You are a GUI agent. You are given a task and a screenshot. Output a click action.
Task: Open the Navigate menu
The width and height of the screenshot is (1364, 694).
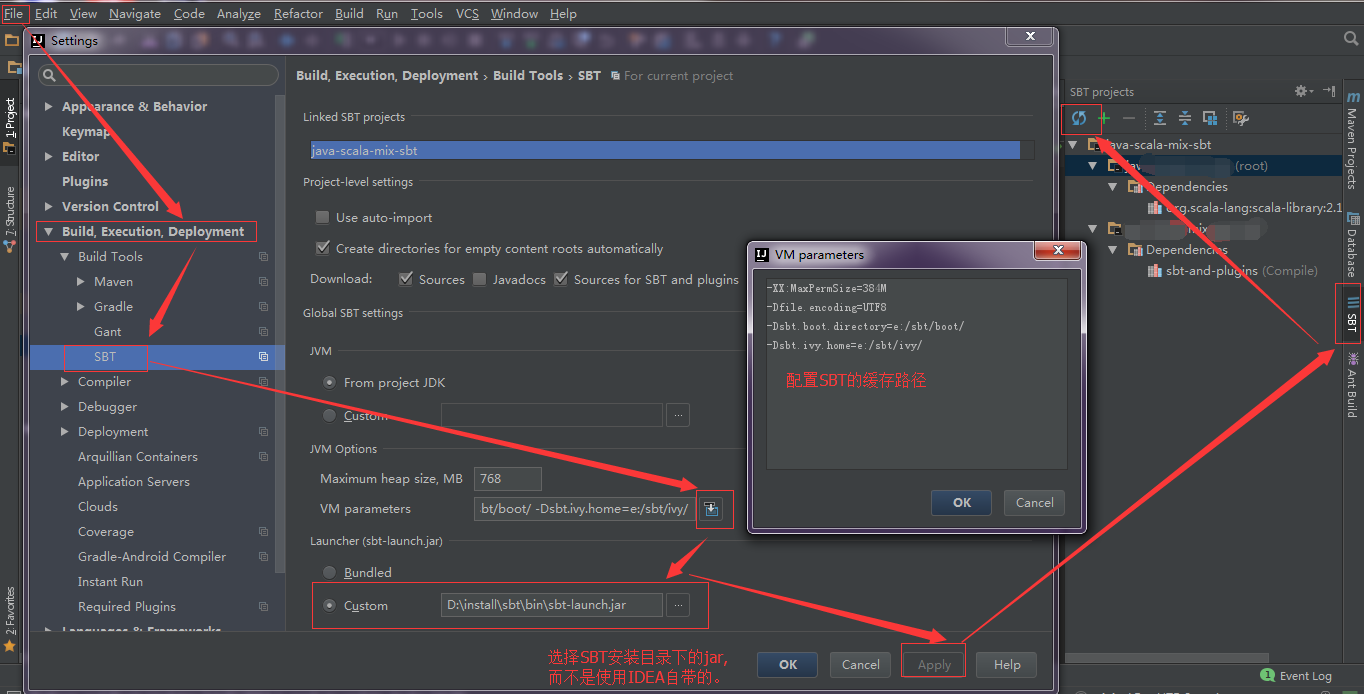135,14
